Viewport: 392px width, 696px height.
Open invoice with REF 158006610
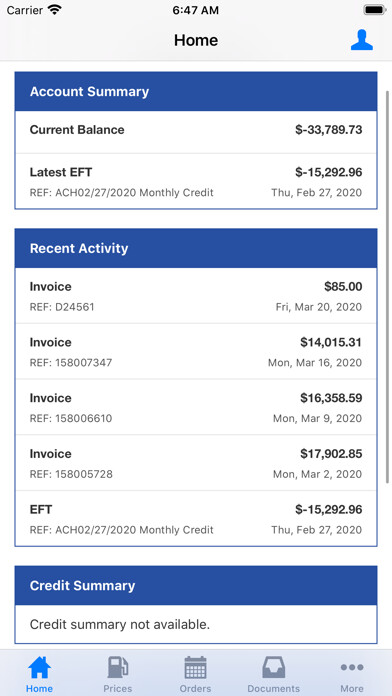pyautogui.click(x=196, y=407)
